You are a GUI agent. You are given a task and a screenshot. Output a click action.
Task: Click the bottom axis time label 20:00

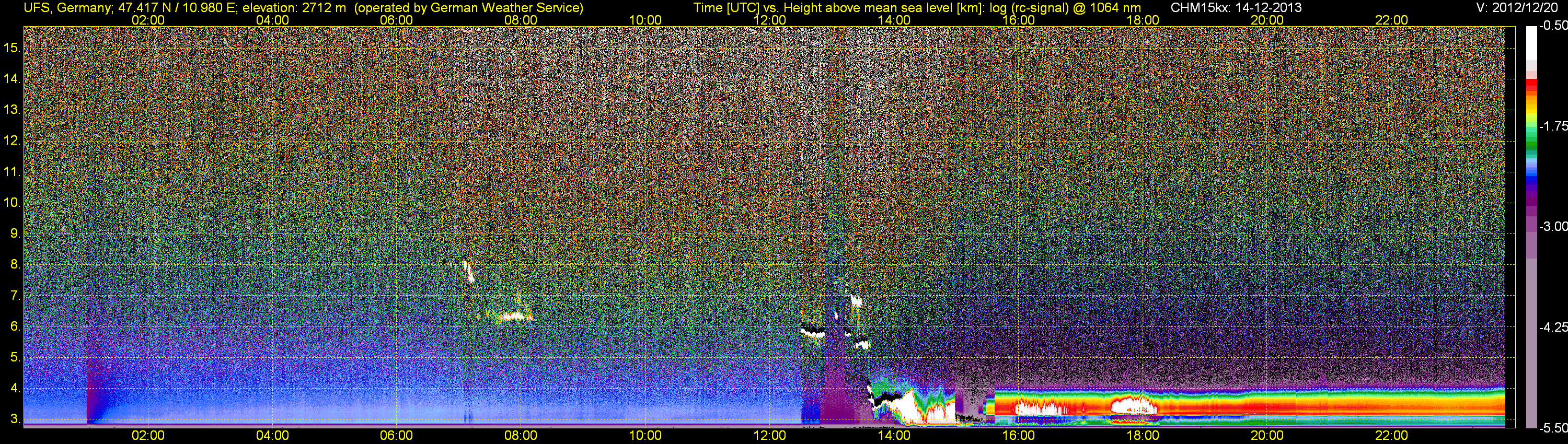tap(1267, 436)
